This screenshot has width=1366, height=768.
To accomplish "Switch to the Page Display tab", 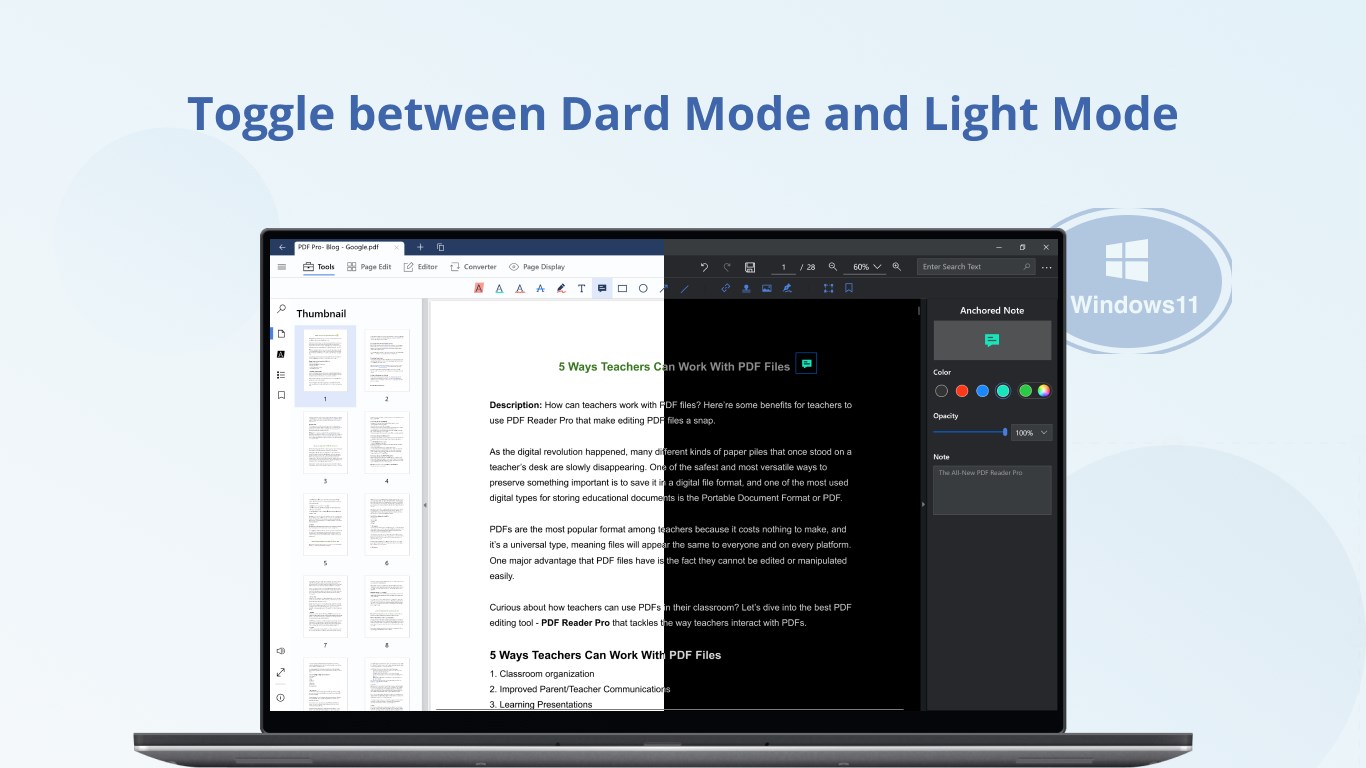I will [537, 267].
